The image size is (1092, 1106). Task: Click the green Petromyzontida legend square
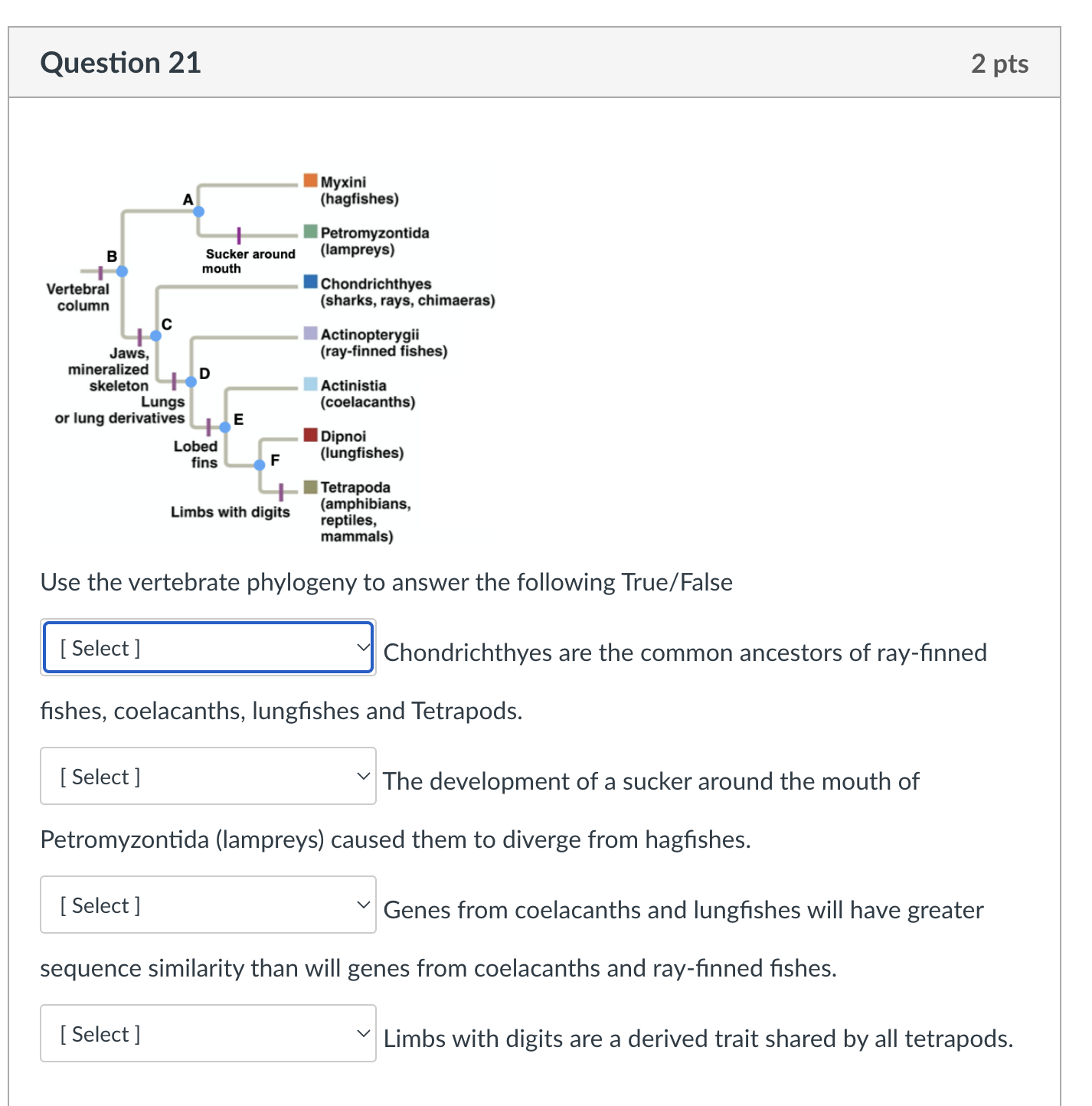pos(309,231)
